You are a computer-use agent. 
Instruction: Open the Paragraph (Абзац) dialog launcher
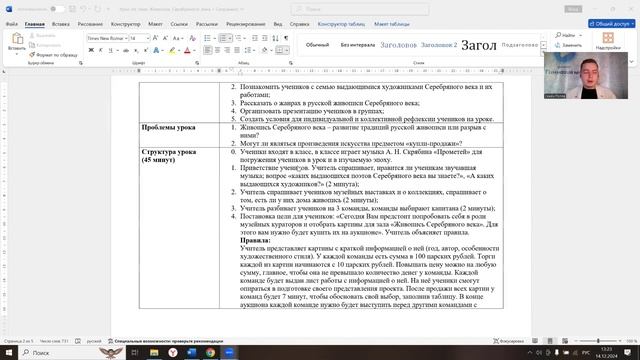(291, 63)
